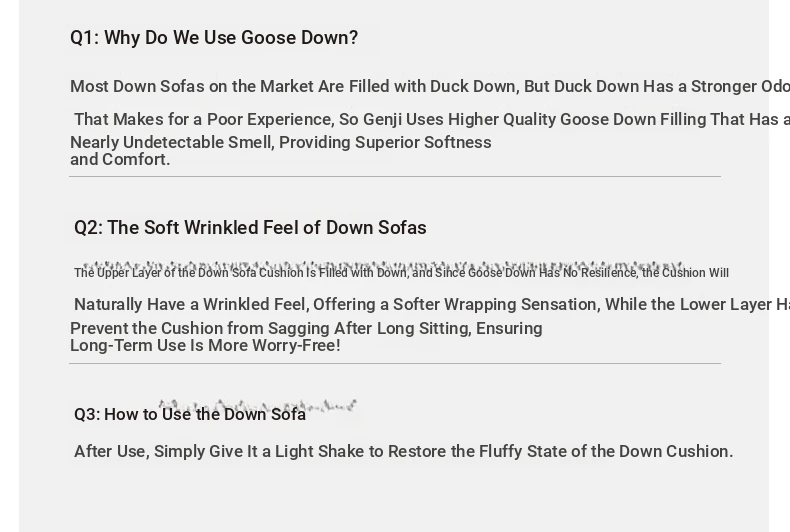This screenshot has height=532, width=790.
Task: Click the sentence After Use, Simply Give It a Light Shake
Action: (403, 451)
